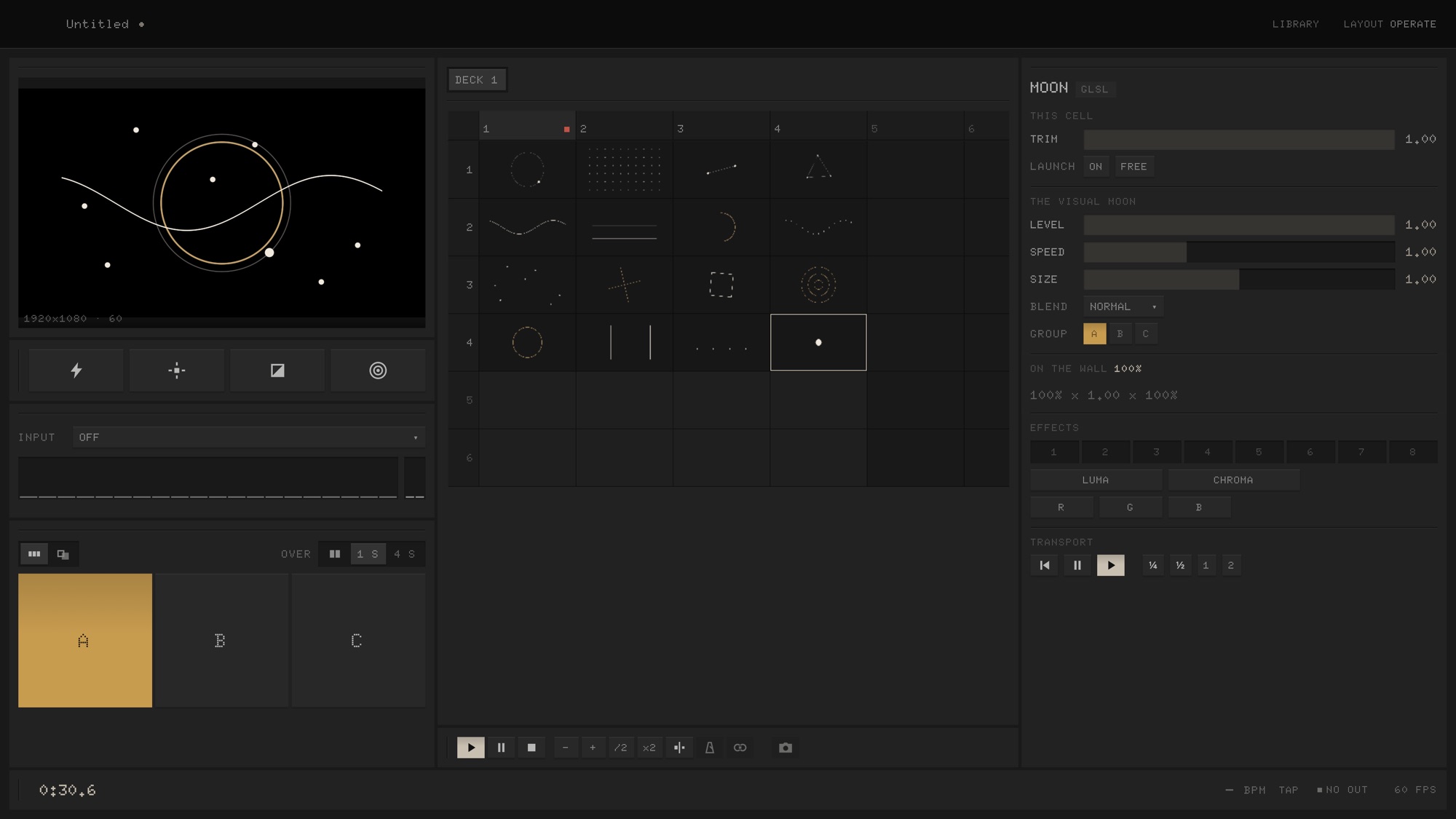Switch to LAYOUT mode

(x=1363, y=24)
